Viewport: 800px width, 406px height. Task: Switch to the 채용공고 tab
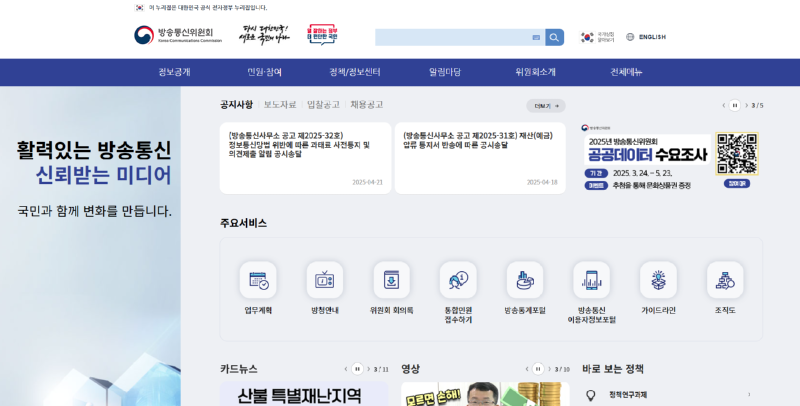(x=366, y=105)
